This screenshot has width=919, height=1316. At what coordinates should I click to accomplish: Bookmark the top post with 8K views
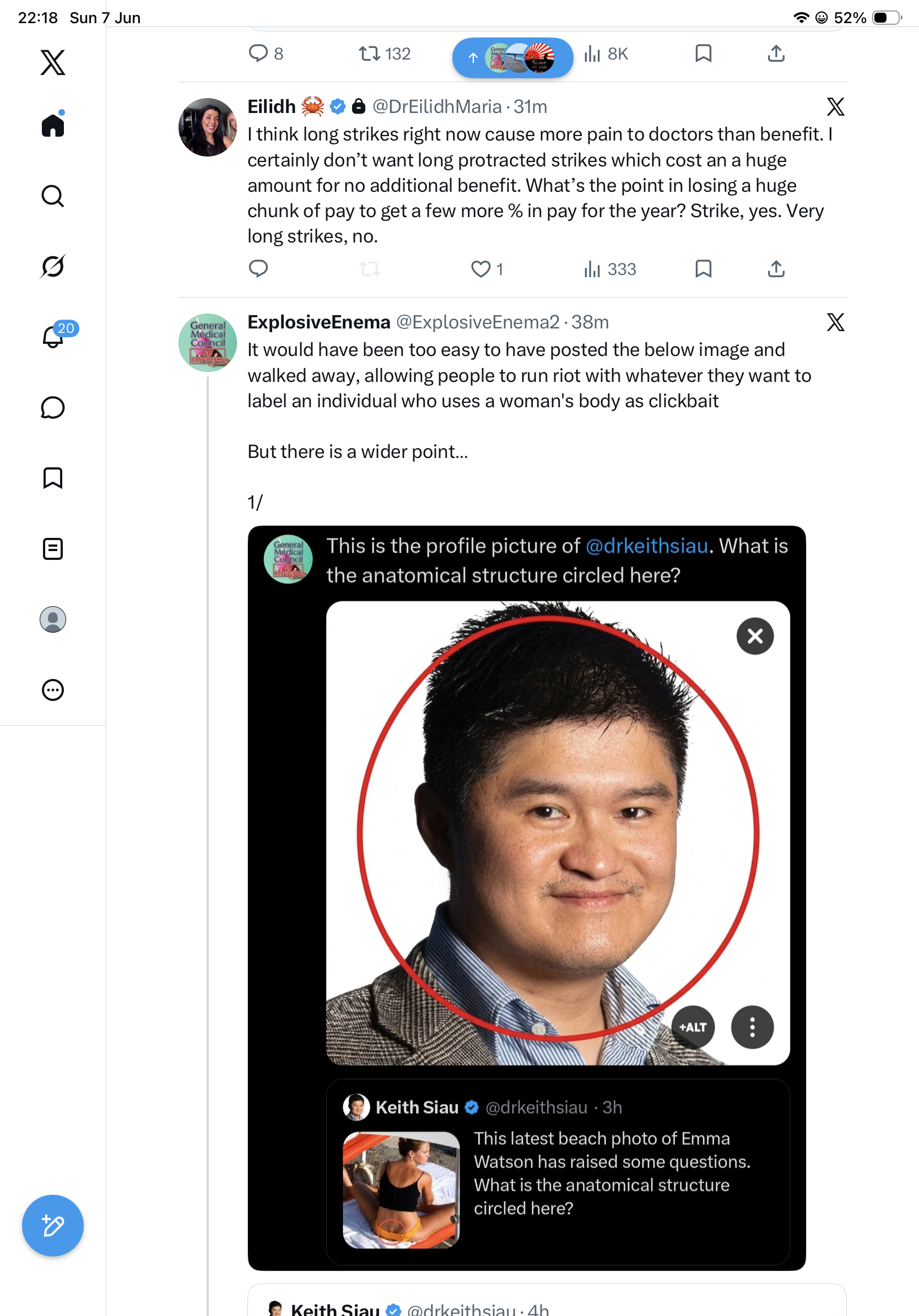[x=703, y=53]
